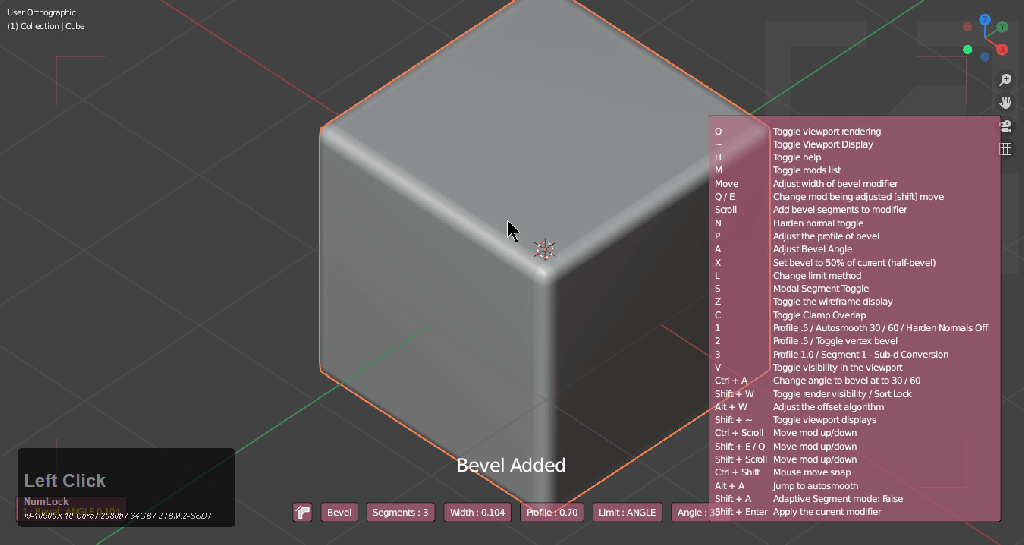
Task: Click the 'Toggle viewport rendering' help entry
Action: [x=826, y=131]
